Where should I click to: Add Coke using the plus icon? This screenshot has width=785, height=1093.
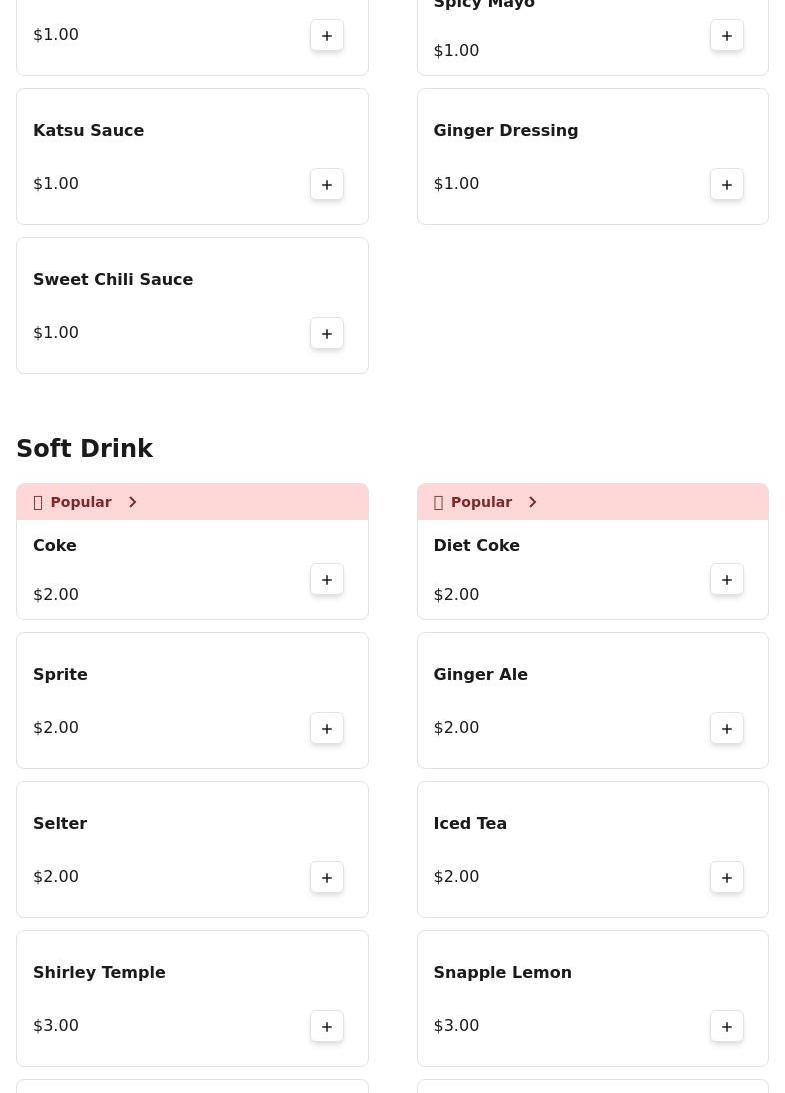(327, 579)
